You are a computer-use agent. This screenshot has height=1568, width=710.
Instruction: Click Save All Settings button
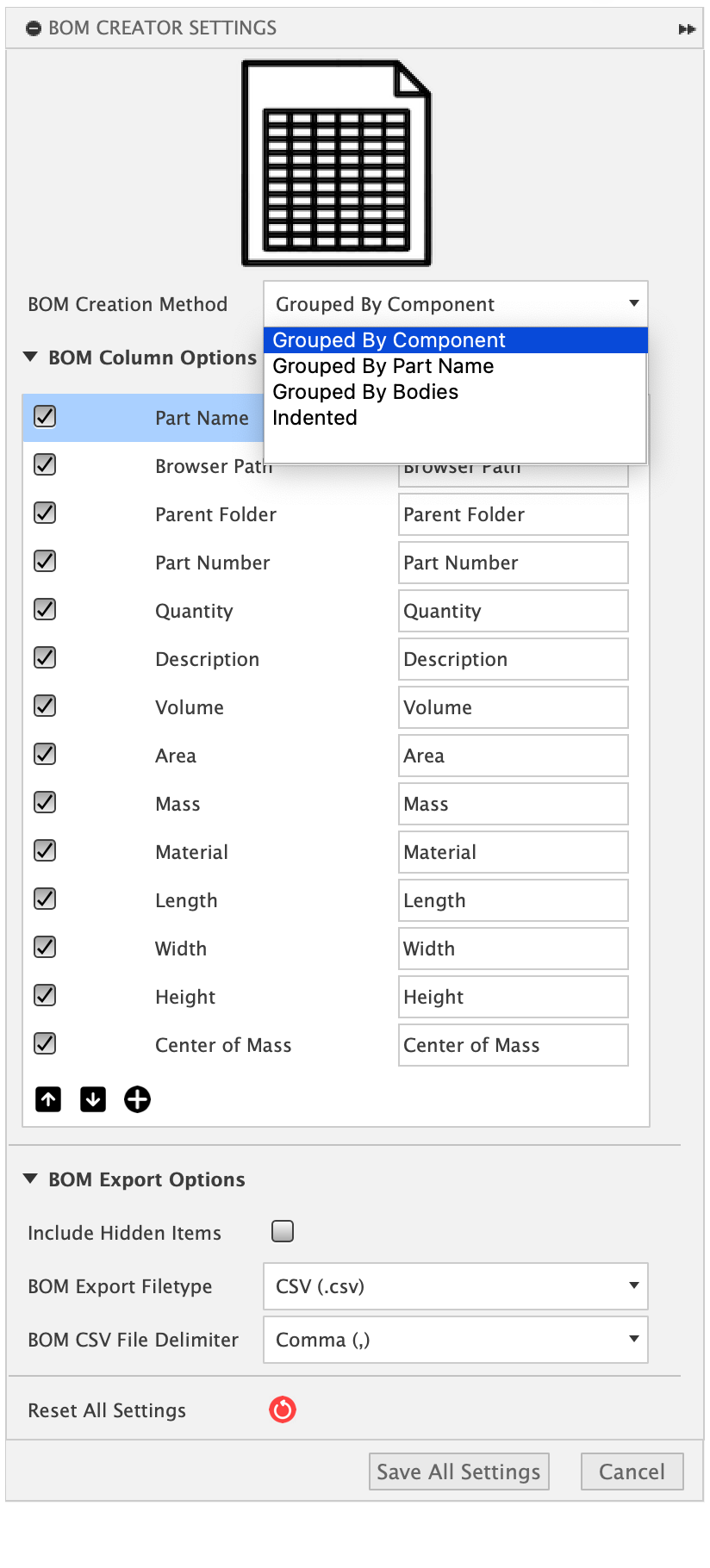pos(458,1472)
